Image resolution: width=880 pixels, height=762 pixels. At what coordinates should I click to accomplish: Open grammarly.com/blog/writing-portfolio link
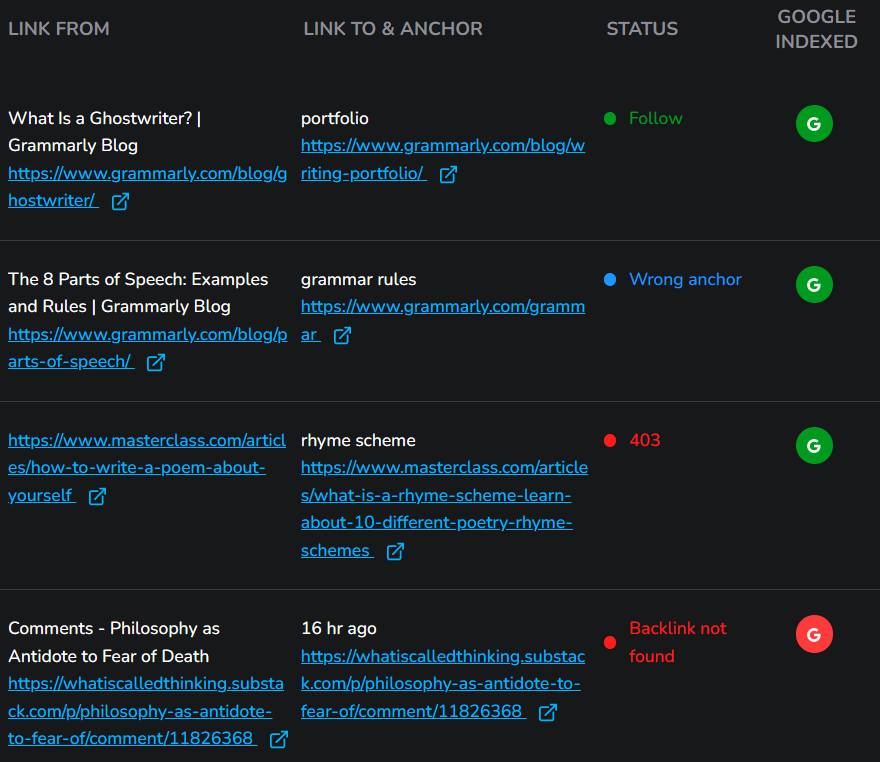click(443, 159)
